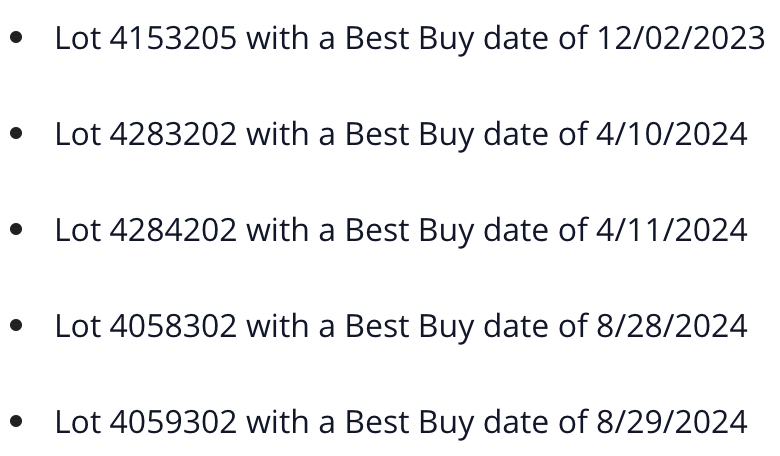This screenshot has width=780, height=456.
Task: Click the bullet before Lot 4153205
Action: tap(16, 37)
